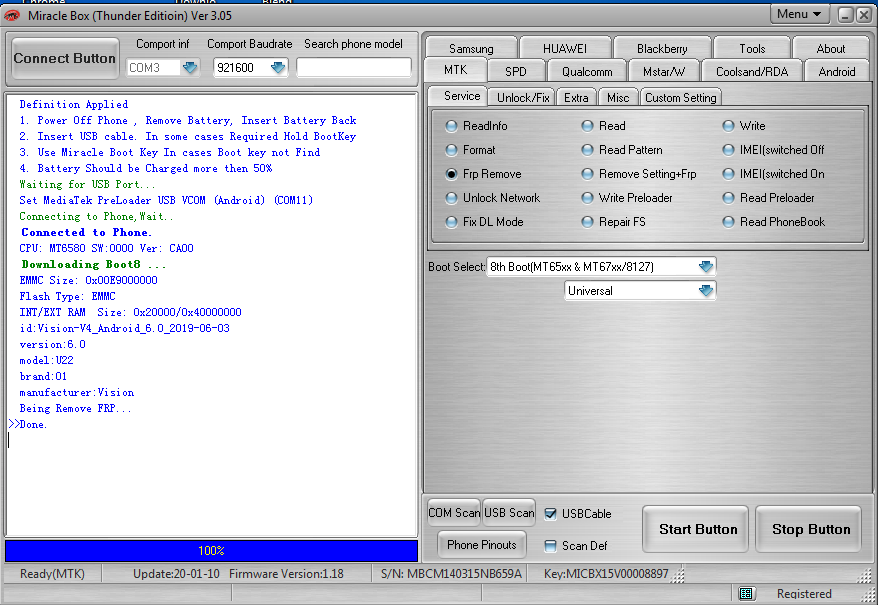Switch to the Samsung tab
878x605 pixels.
[471, 49]
